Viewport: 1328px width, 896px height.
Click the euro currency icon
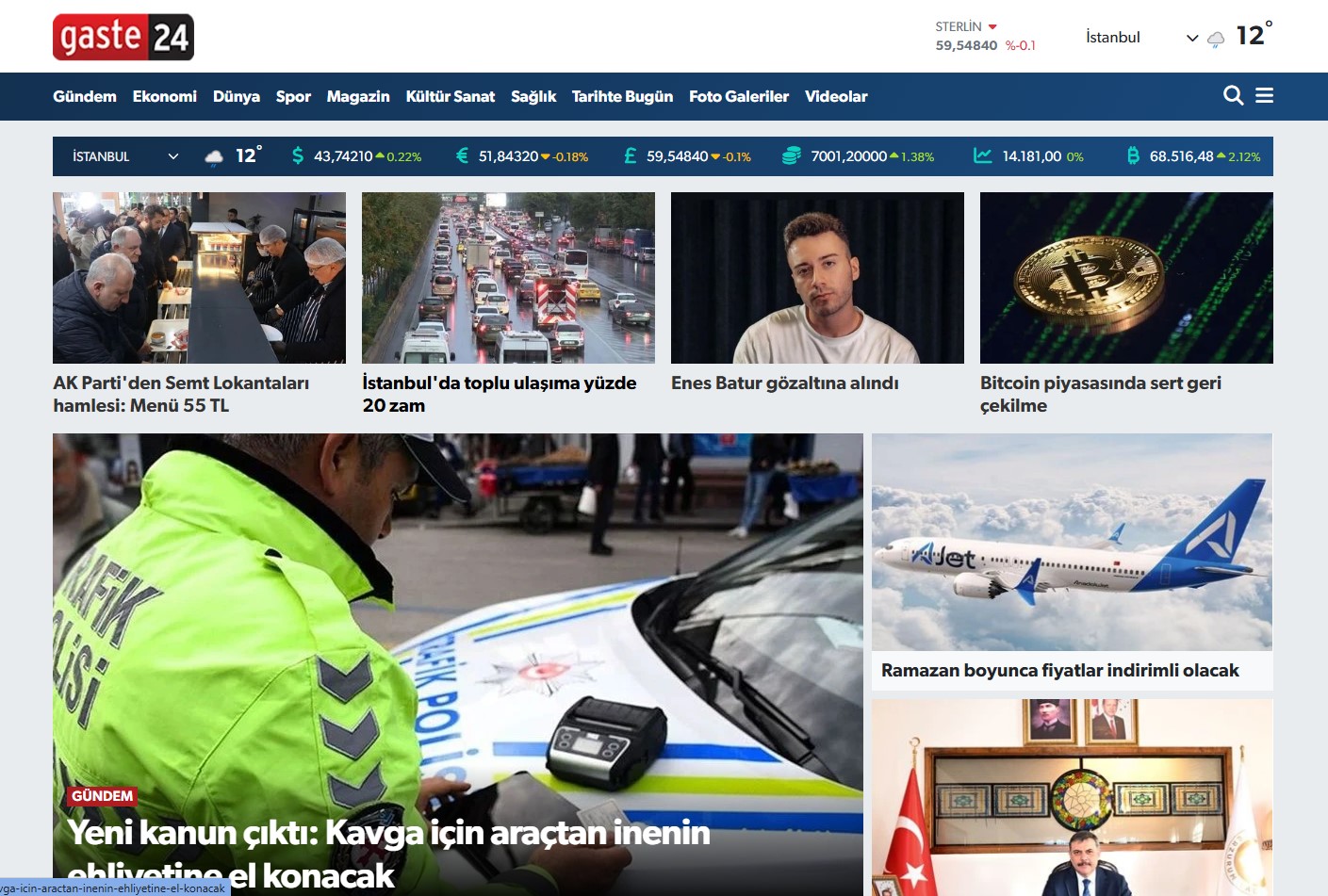(462, 156)
